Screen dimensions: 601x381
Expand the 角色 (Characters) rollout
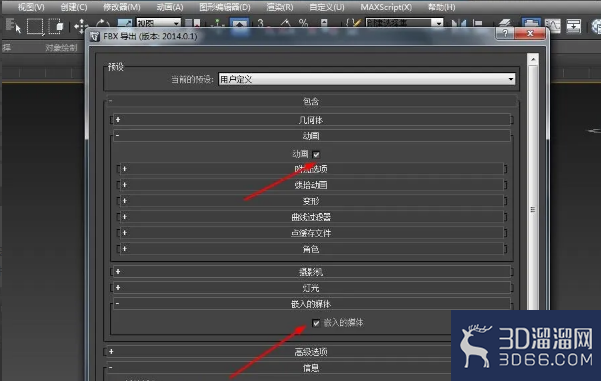click(x=311, y=249)
